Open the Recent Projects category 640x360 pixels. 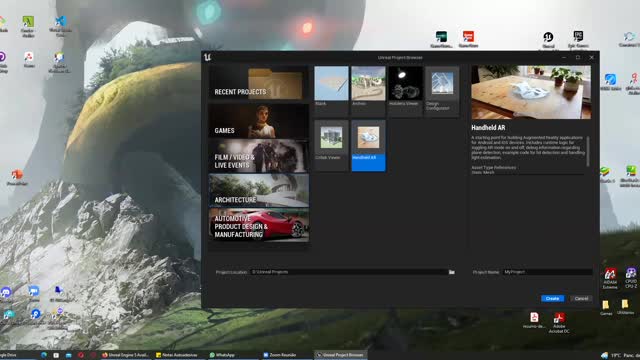coord(258,83)
